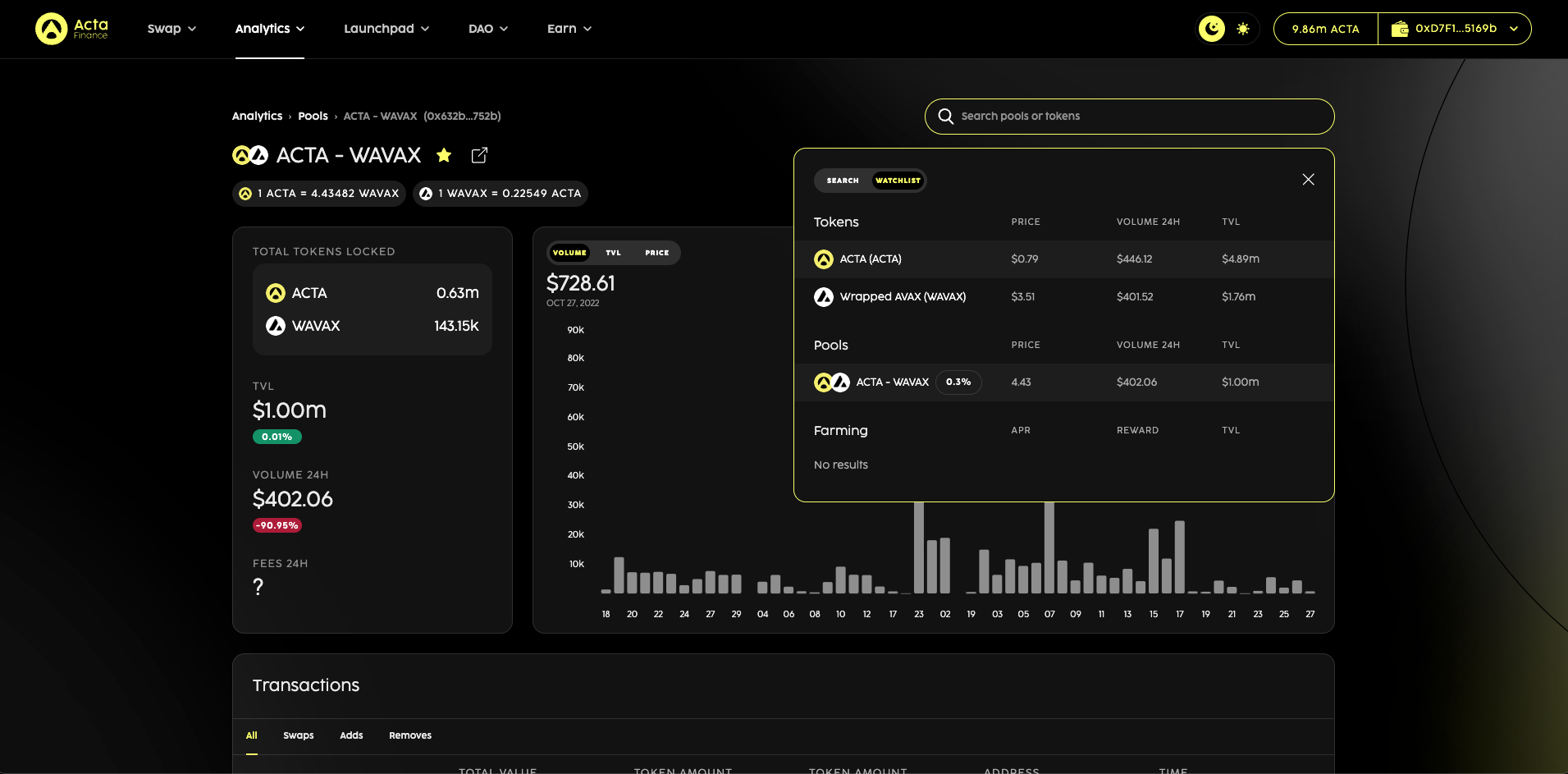Click the pair icon beside ACTA - WAVAX title
Image resolution: width=1568 pixels, height=774 pixels.
pyautogui.click(x=250, y=155)
